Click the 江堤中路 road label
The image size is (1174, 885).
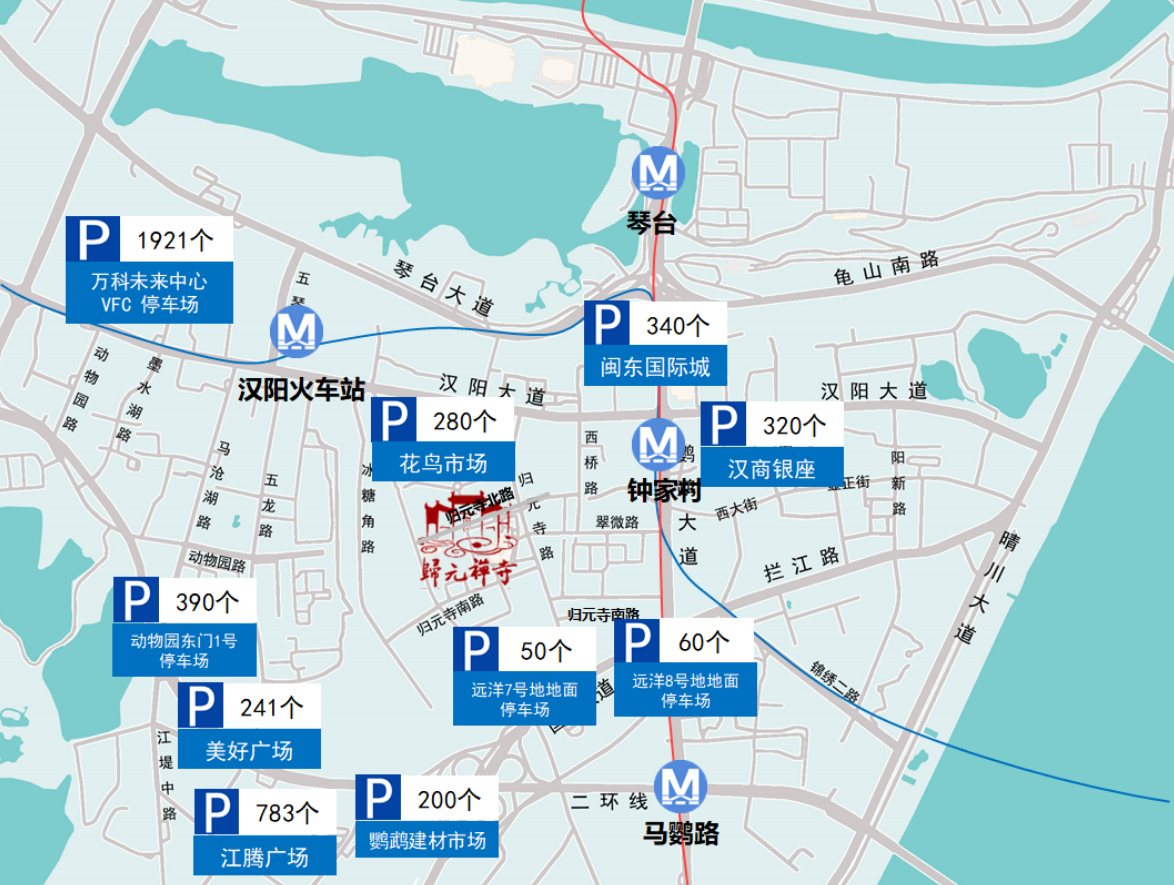tap(167, 774)
